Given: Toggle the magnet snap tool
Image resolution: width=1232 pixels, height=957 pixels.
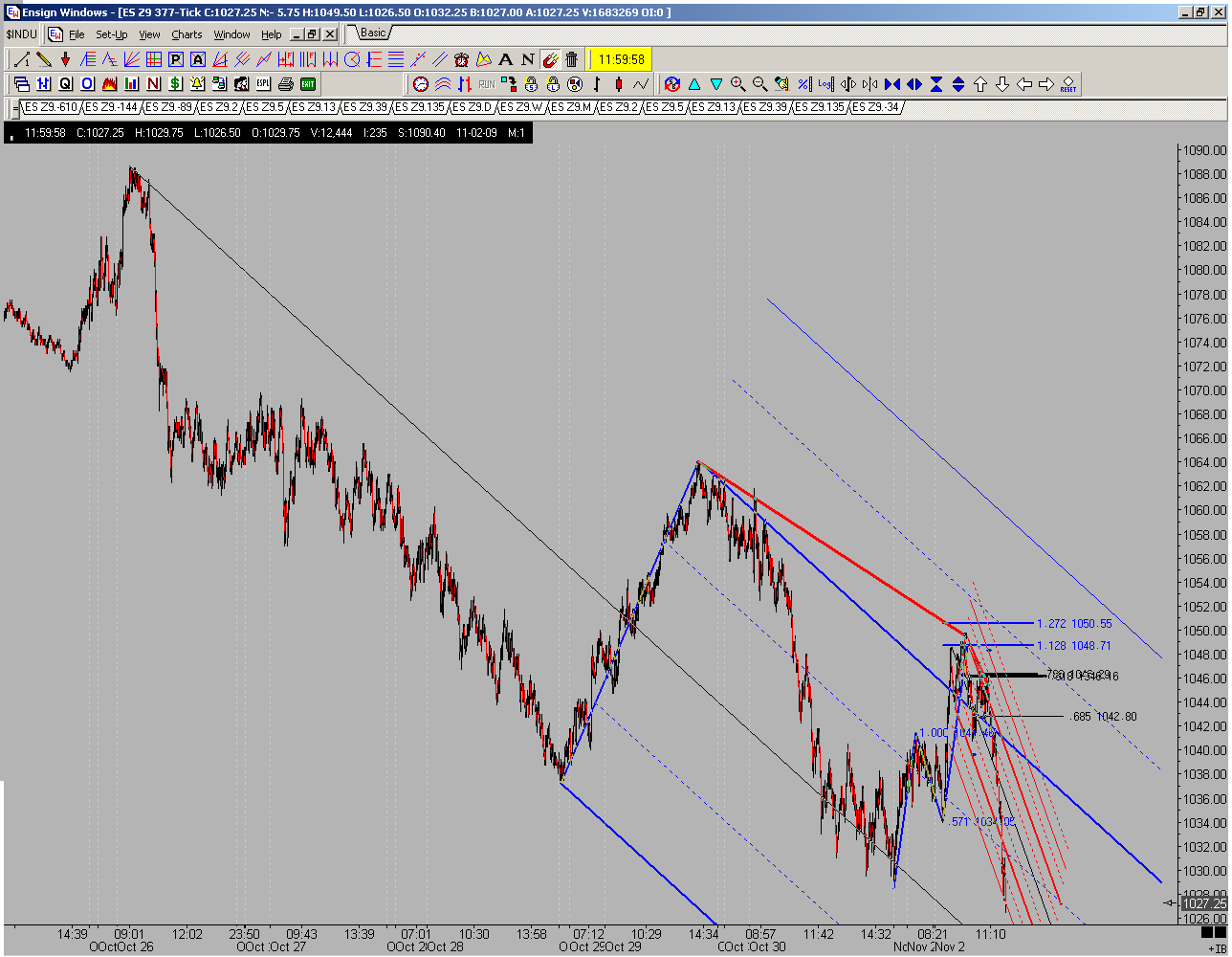Looking at the screenshot, I should [x=550, y=59].
